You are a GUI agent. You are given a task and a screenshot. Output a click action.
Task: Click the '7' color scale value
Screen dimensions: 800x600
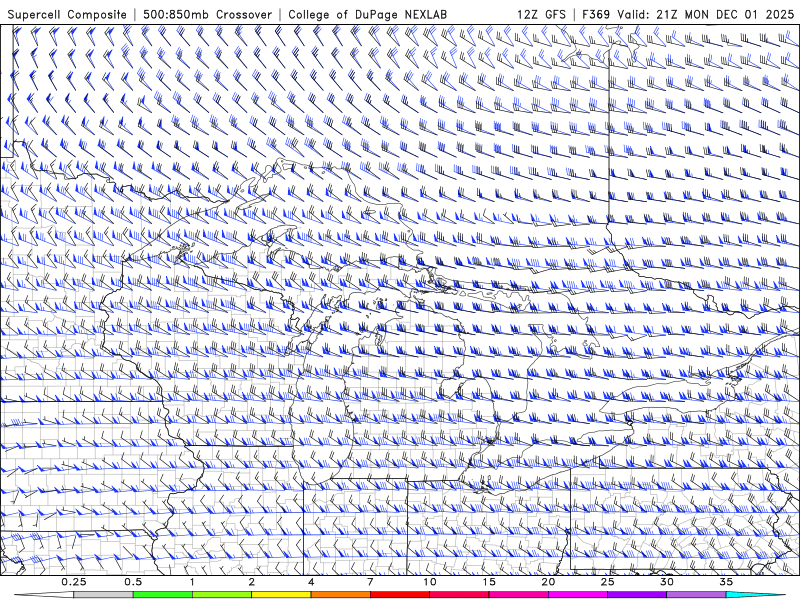[x=370, y=582]
